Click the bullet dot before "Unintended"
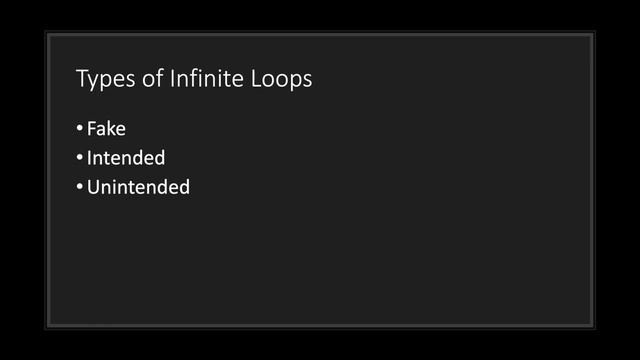This screenshot has width=640, height=360. (80, 187)
